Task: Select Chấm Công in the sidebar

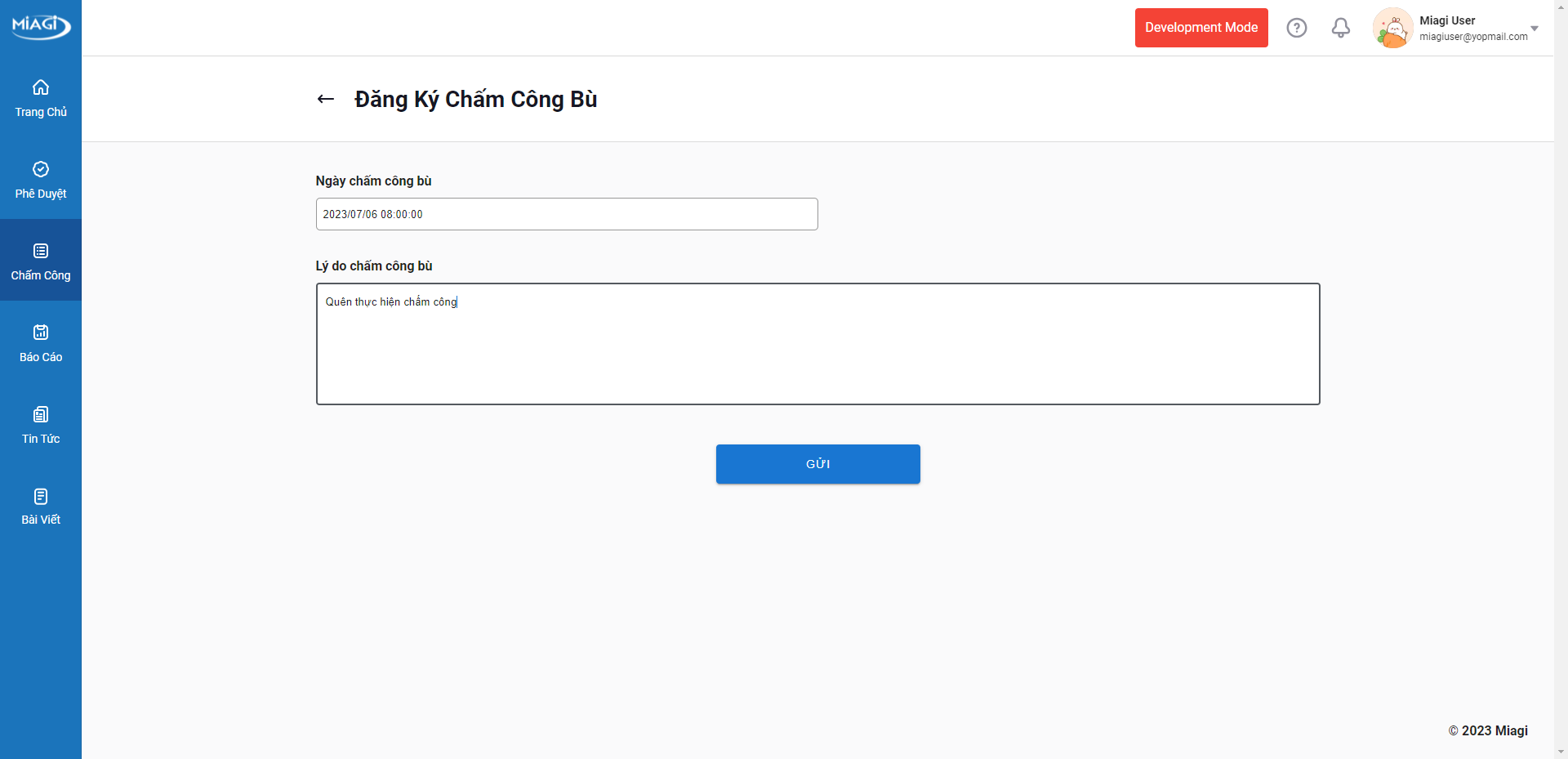Action: click(41, 261)
